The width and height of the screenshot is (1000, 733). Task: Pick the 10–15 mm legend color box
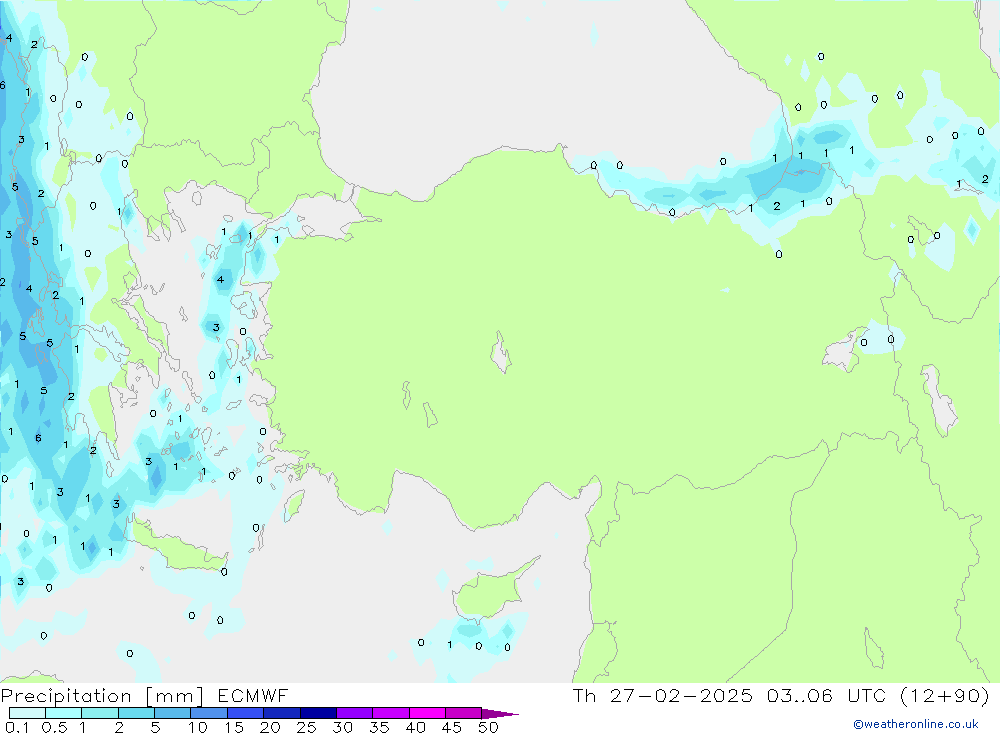pos(209,713)
